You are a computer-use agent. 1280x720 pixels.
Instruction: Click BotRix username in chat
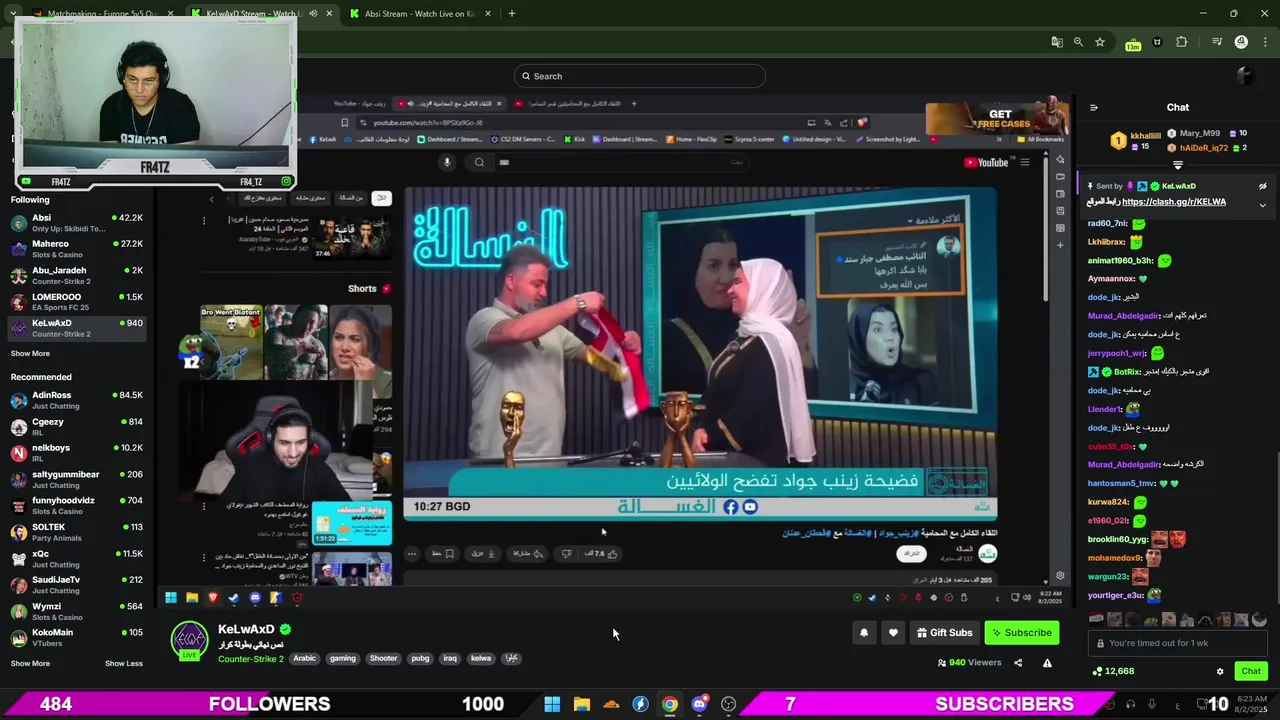tap(1127, 372)
